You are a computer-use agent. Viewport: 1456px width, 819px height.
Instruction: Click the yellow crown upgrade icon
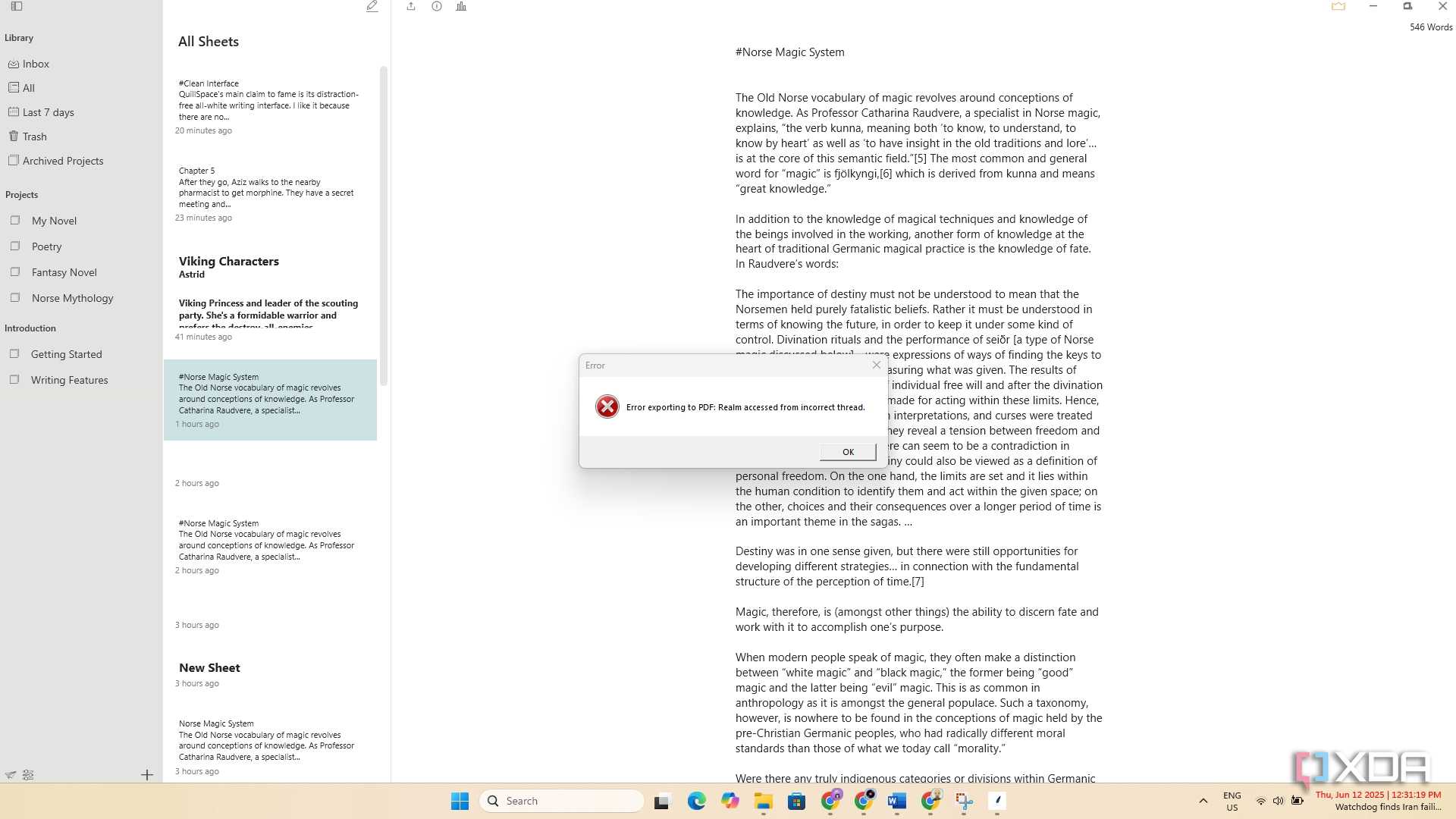1338,6
